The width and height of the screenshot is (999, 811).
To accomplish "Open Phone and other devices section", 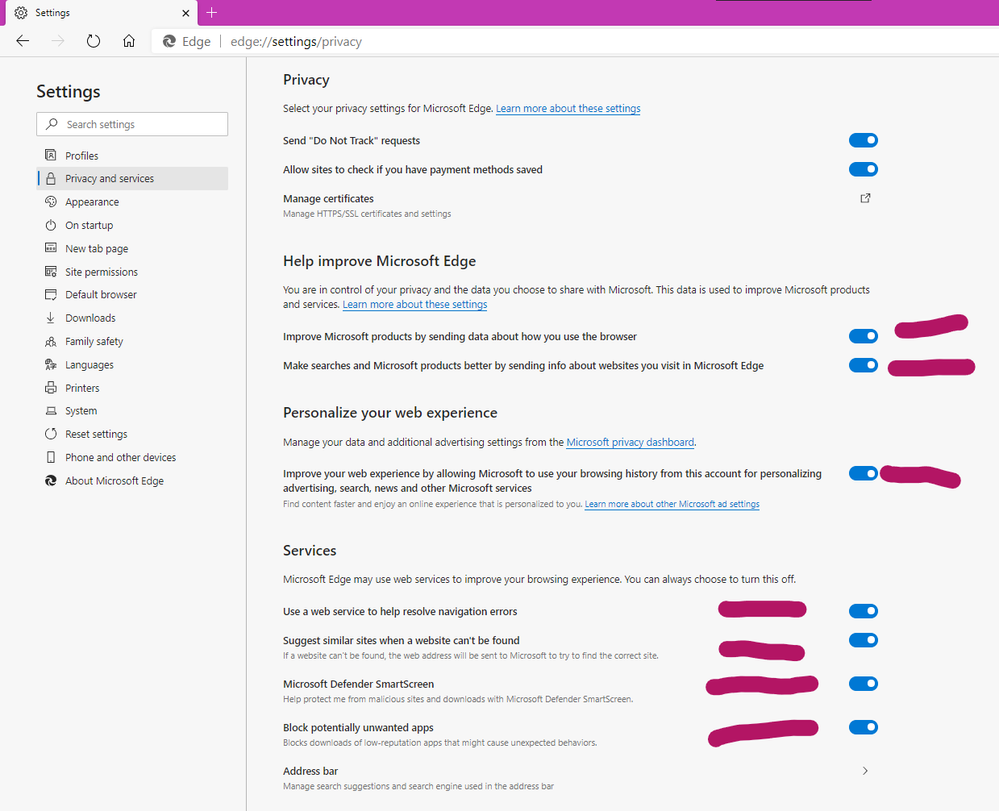I will pyautogui.click(x=133, y=457).
